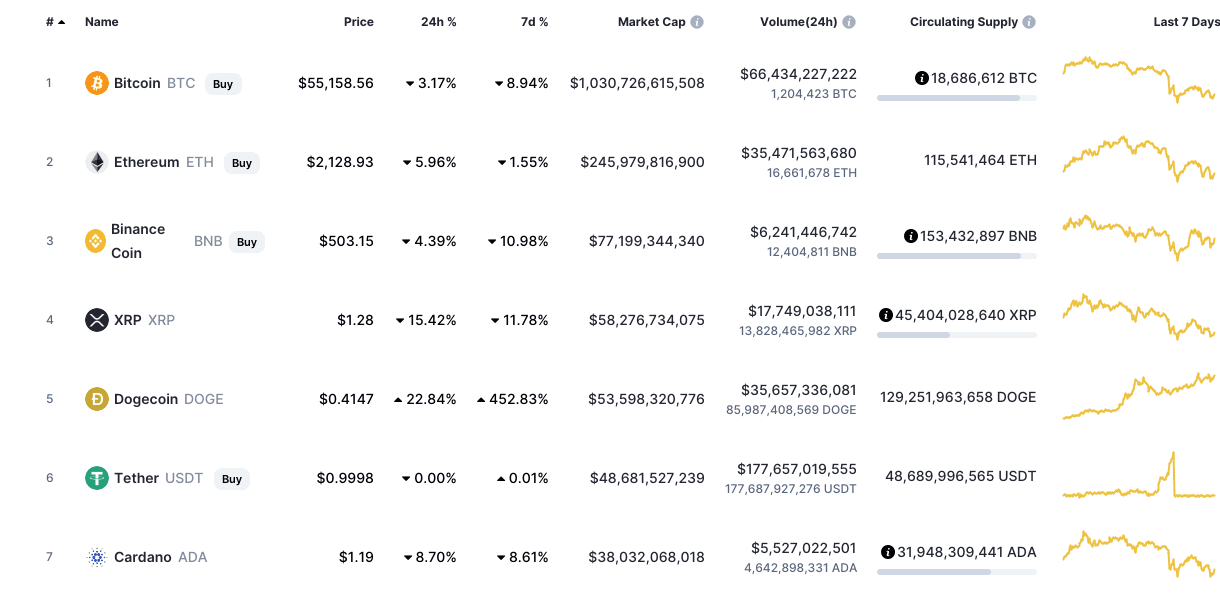Select the Ethereum diamond logo
Screen dimensions: 1220x600
pos(96,161)
